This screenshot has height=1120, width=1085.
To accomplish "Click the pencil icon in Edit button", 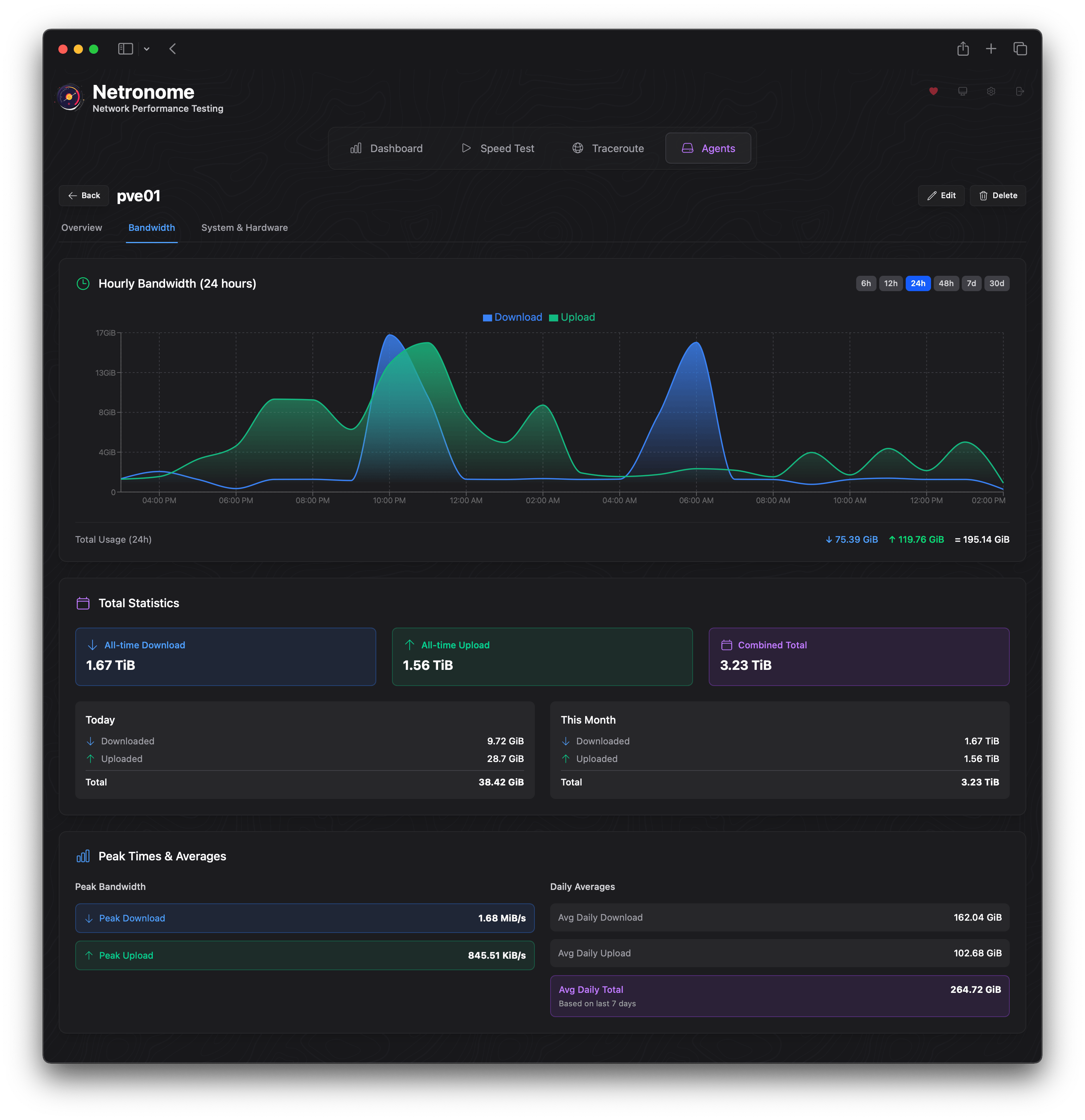I will pos(931,196).
